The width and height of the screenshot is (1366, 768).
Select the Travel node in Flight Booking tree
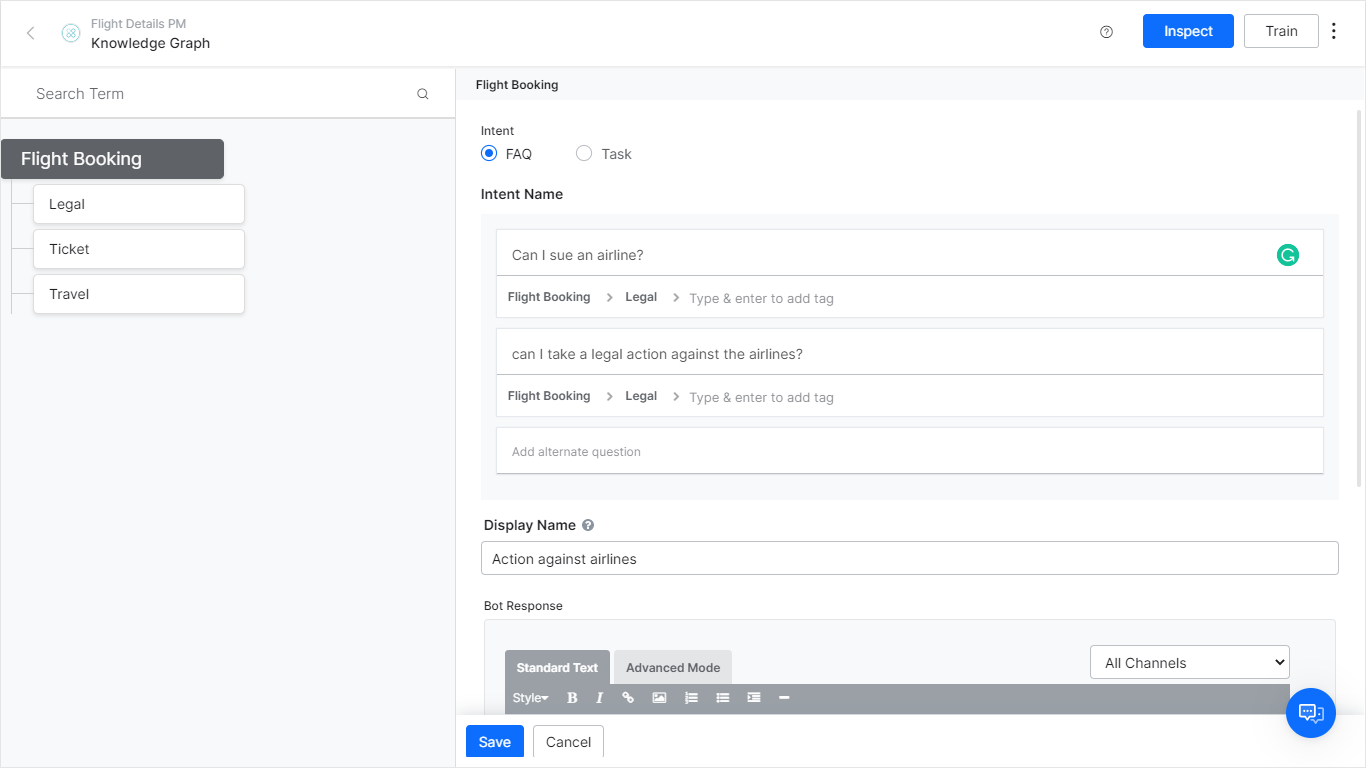pos(138,293)
